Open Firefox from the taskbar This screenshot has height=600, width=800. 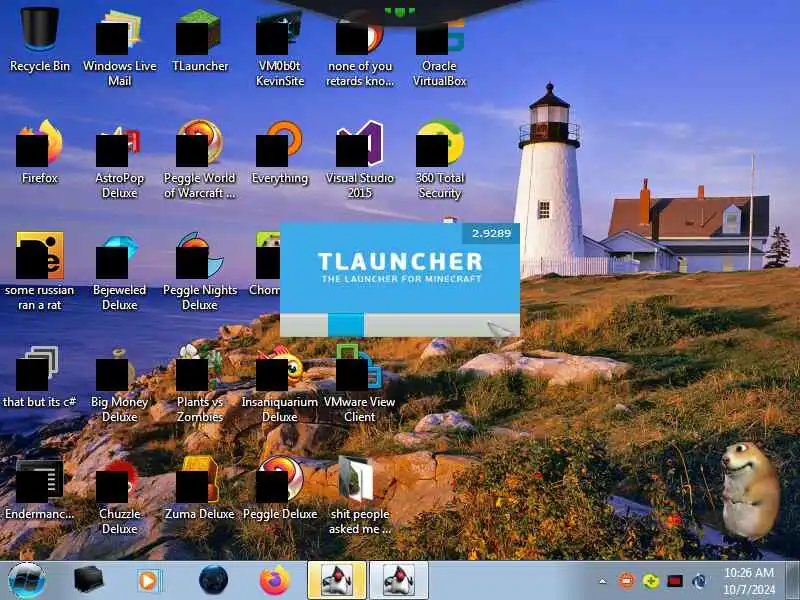(x=274, y=580)
